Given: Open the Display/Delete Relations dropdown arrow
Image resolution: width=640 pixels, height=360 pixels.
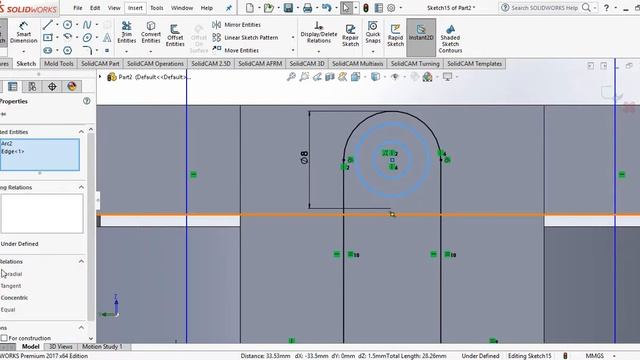Looking at the screenshot, I should pos(319,51).
